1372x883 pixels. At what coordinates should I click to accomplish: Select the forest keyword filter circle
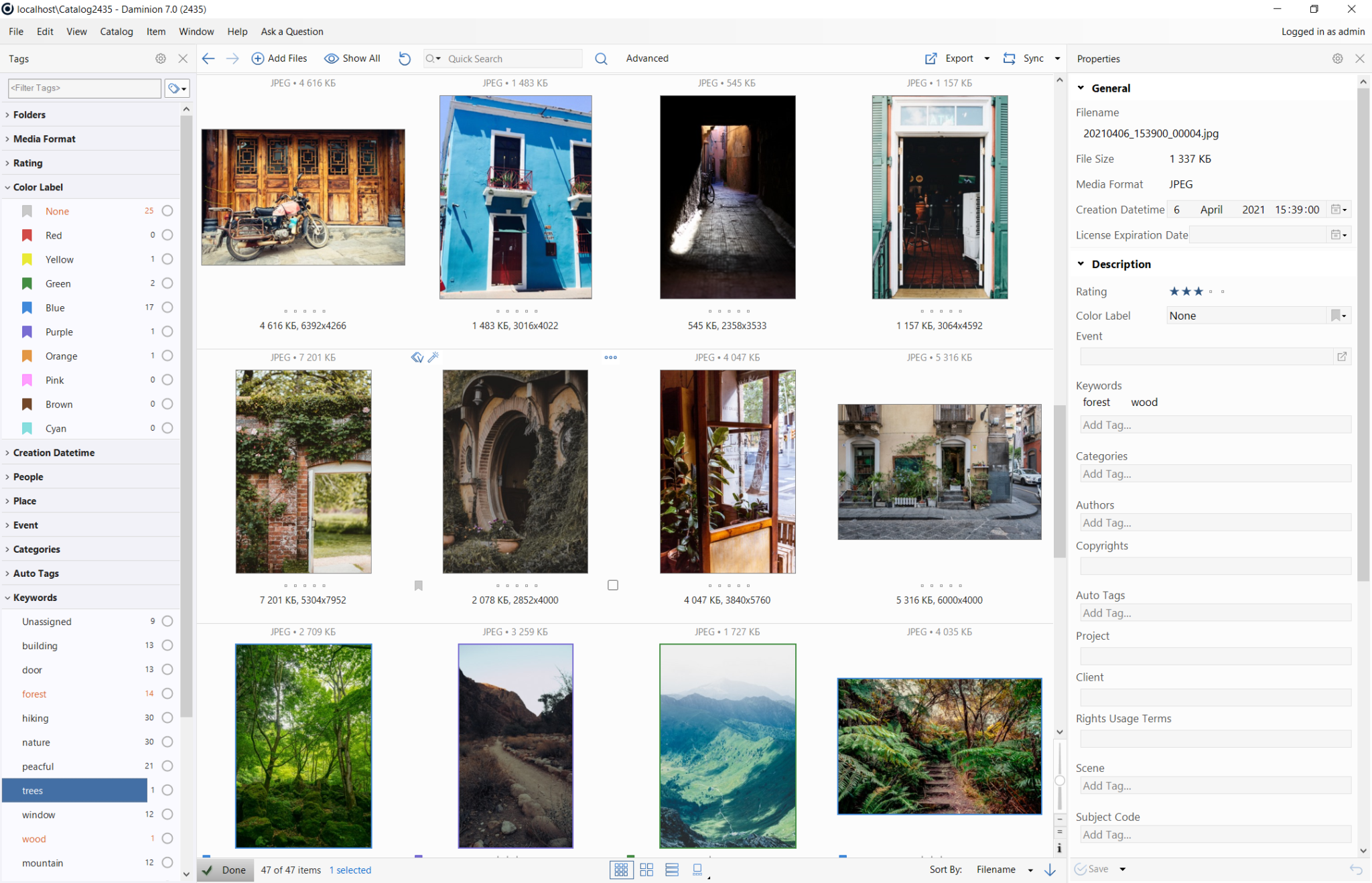[167, 693]
